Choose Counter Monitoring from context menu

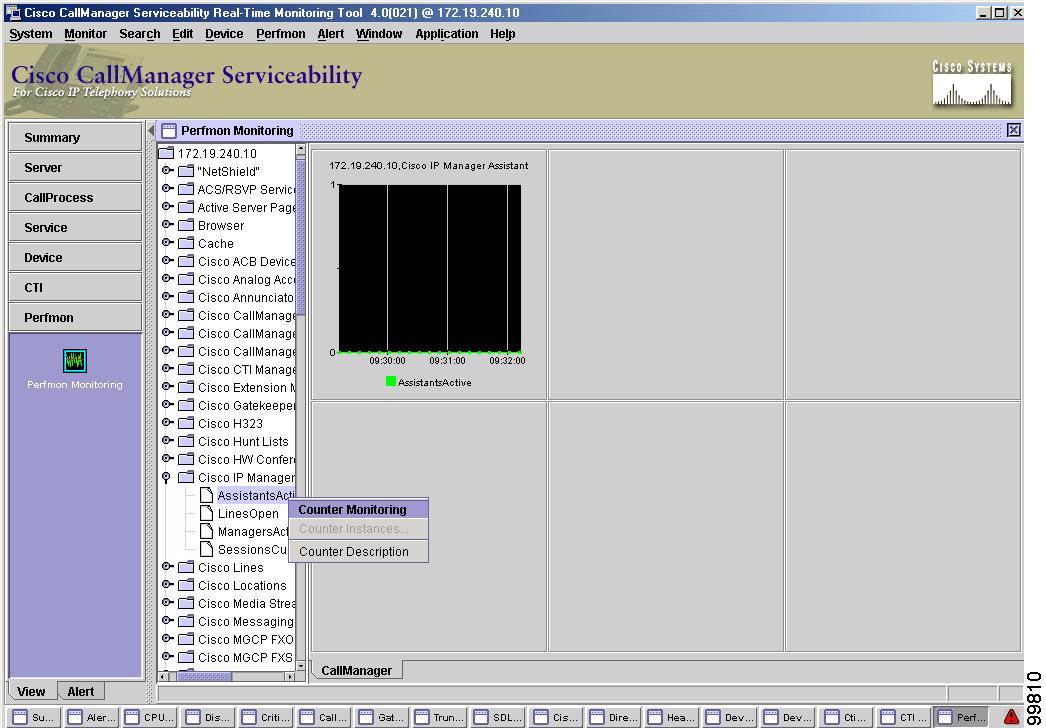tap(358, 509)
